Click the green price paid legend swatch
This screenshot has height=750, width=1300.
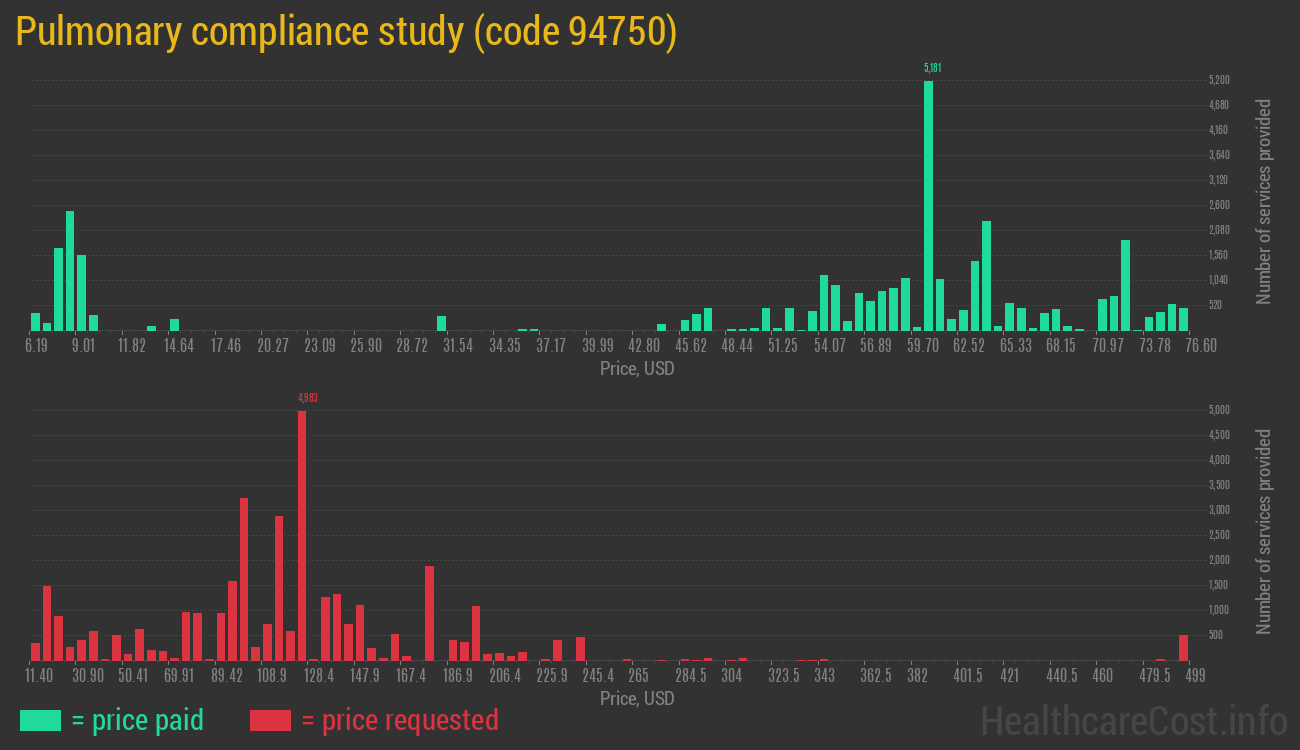tap(39, 720)
